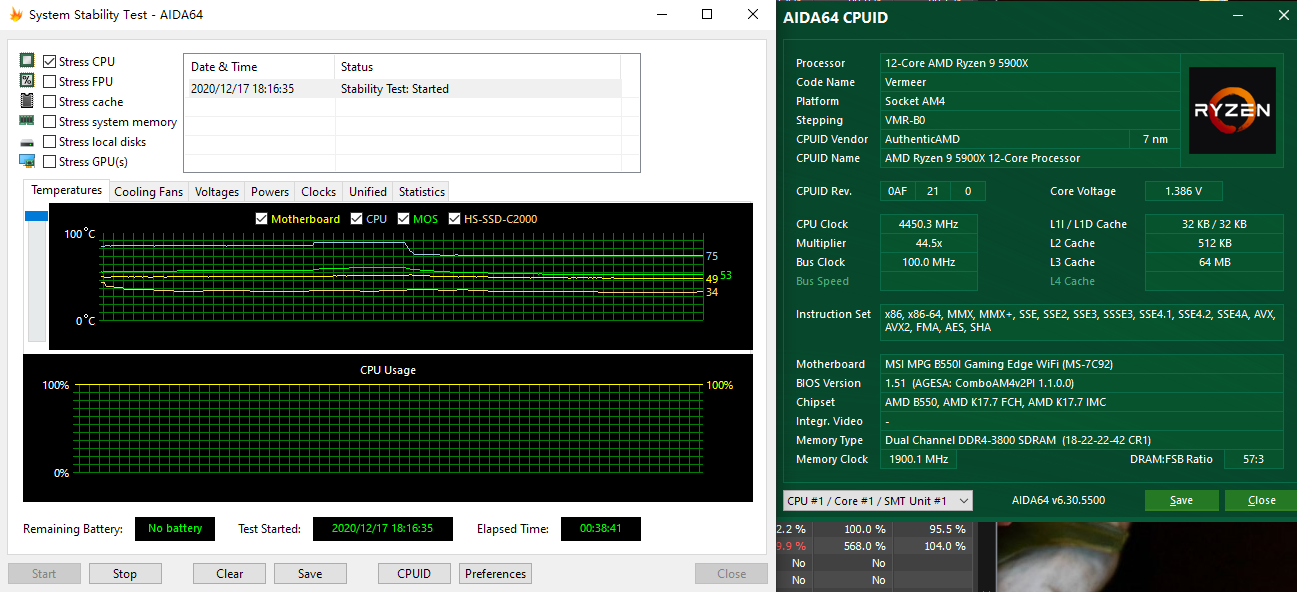Open the Clocks tab
Screen dimensions: 1297x592
[319, 191]
